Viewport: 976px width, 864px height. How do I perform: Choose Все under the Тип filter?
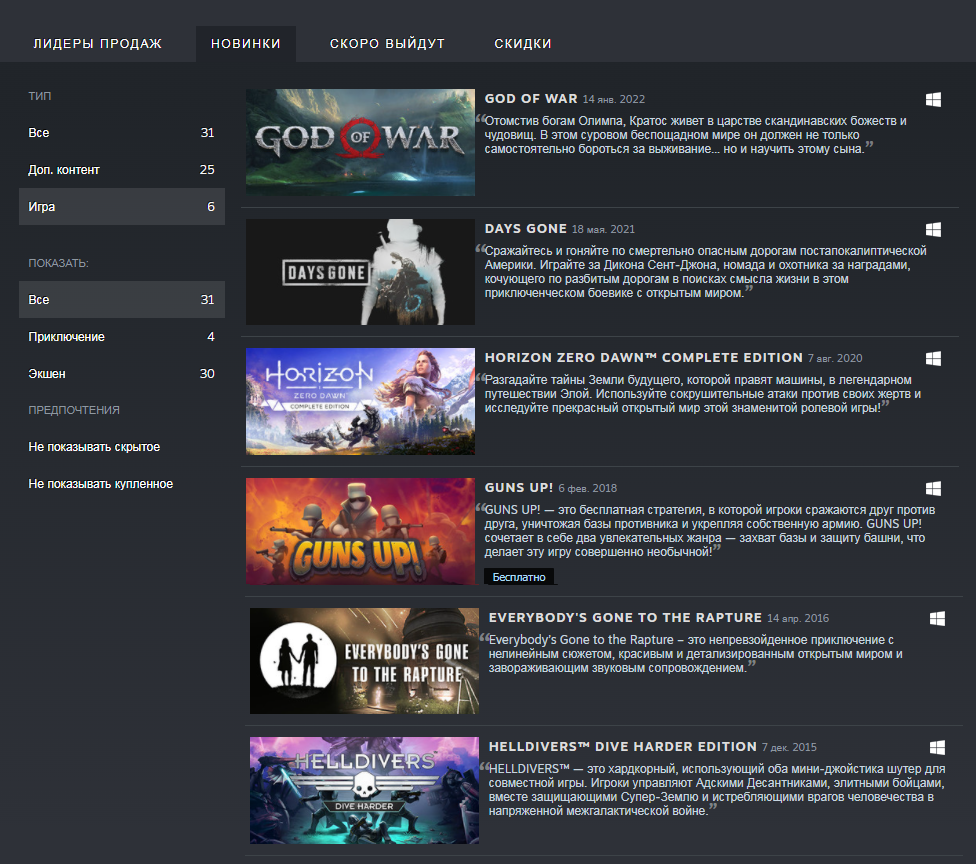(121, 133)
